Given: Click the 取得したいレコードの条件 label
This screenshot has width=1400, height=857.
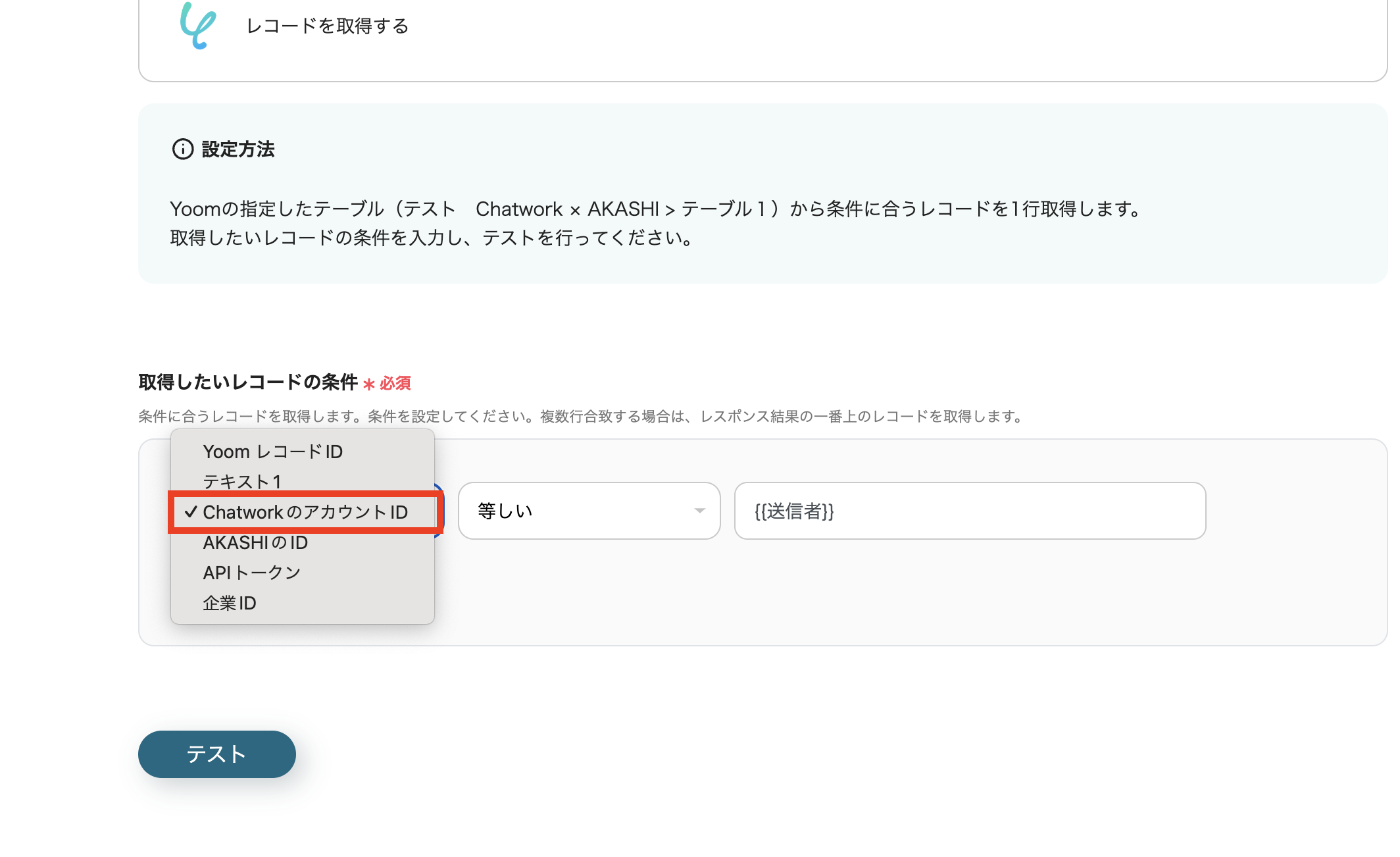Looking at the screenshot, I should pyautogui.click(x=248, y=382).
